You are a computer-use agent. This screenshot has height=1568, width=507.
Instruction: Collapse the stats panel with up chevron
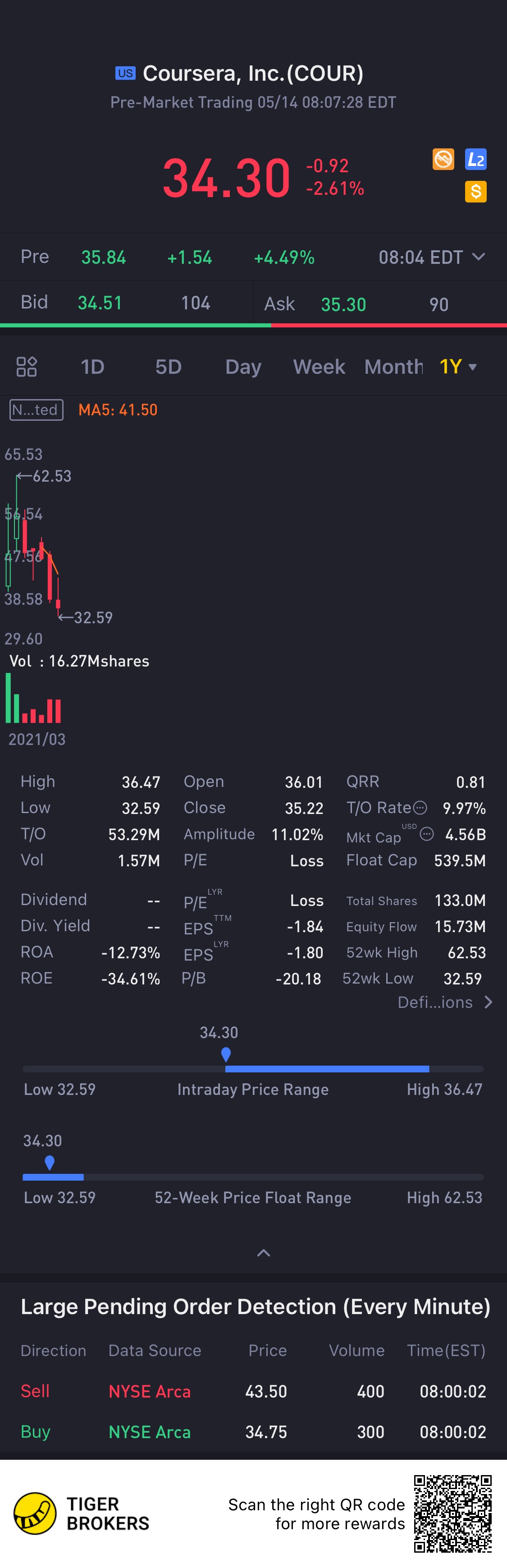(x=264, y=1253)
